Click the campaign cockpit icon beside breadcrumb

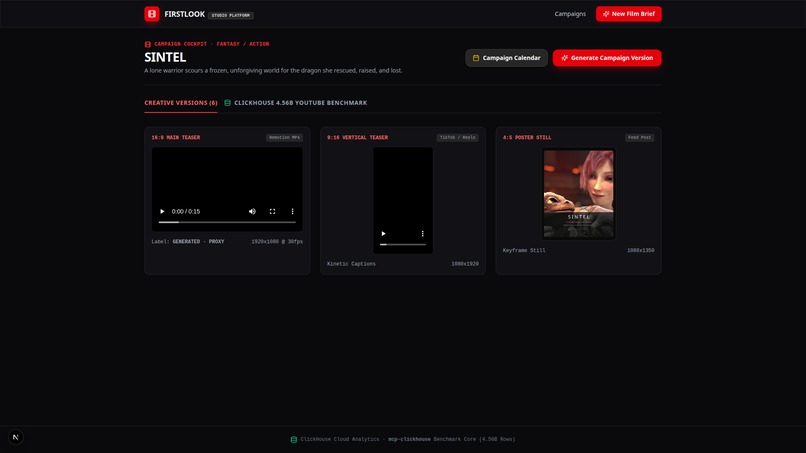pos(148,44)
